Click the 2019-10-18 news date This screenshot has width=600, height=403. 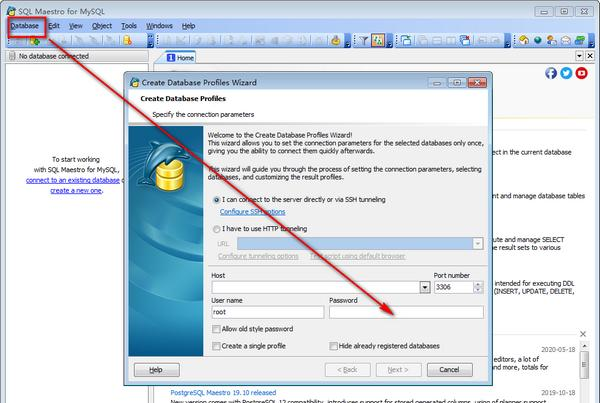[558, 393]
